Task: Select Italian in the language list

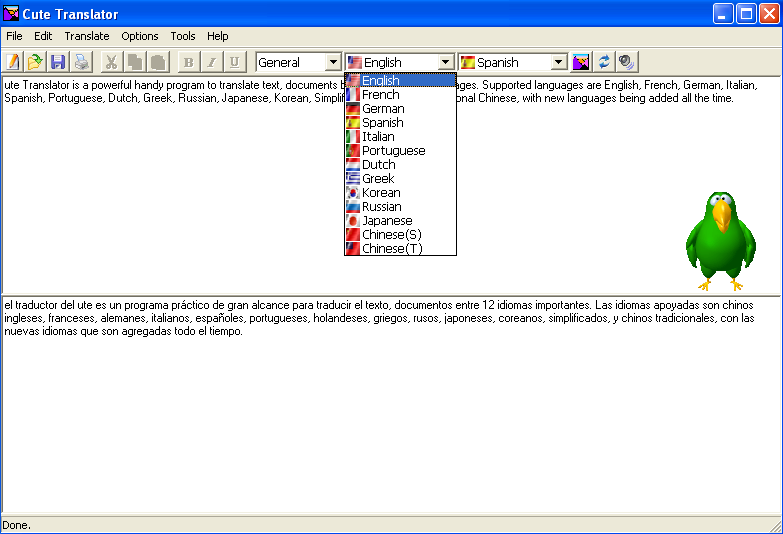Action: click(400, 136)
